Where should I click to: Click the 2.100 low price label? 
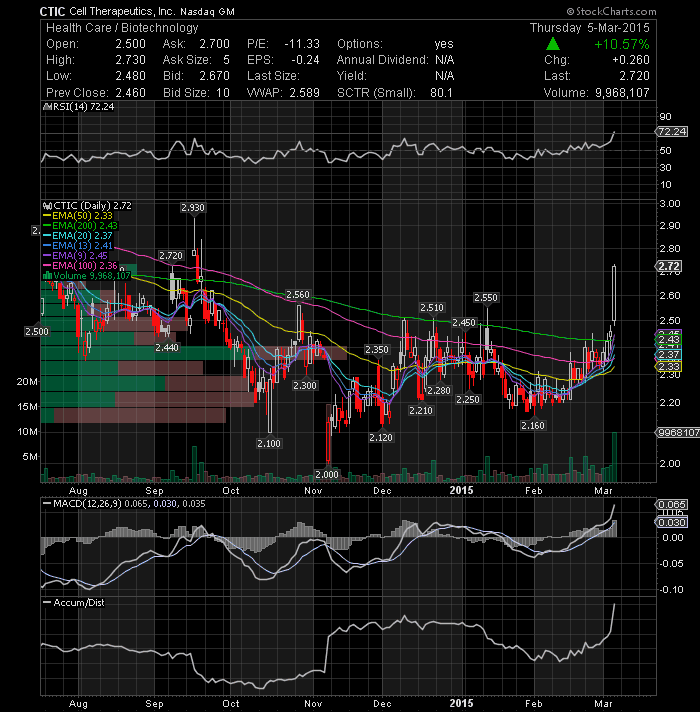(x=269, y=443)
